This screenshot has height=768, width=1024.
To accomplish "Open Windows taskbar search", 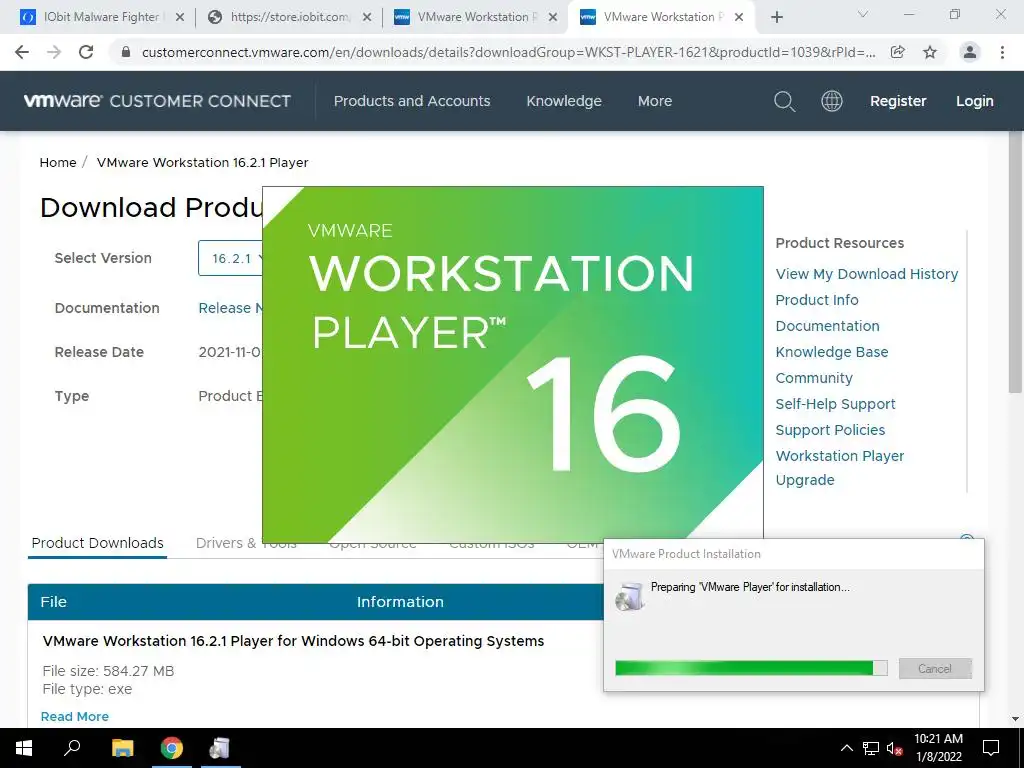I will pos(72,748).
